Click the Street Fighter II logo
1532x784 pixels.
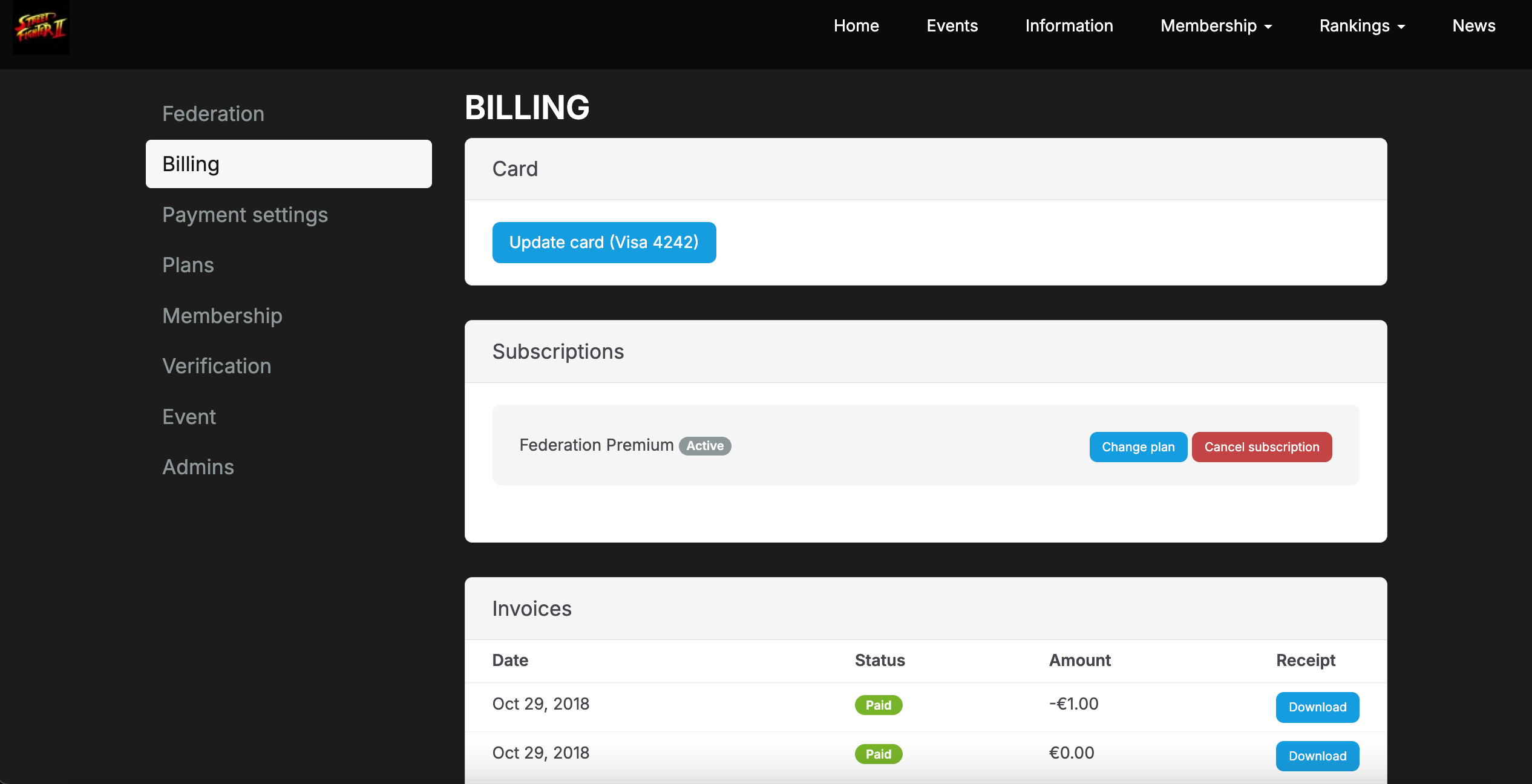click(x=41, y=28)
